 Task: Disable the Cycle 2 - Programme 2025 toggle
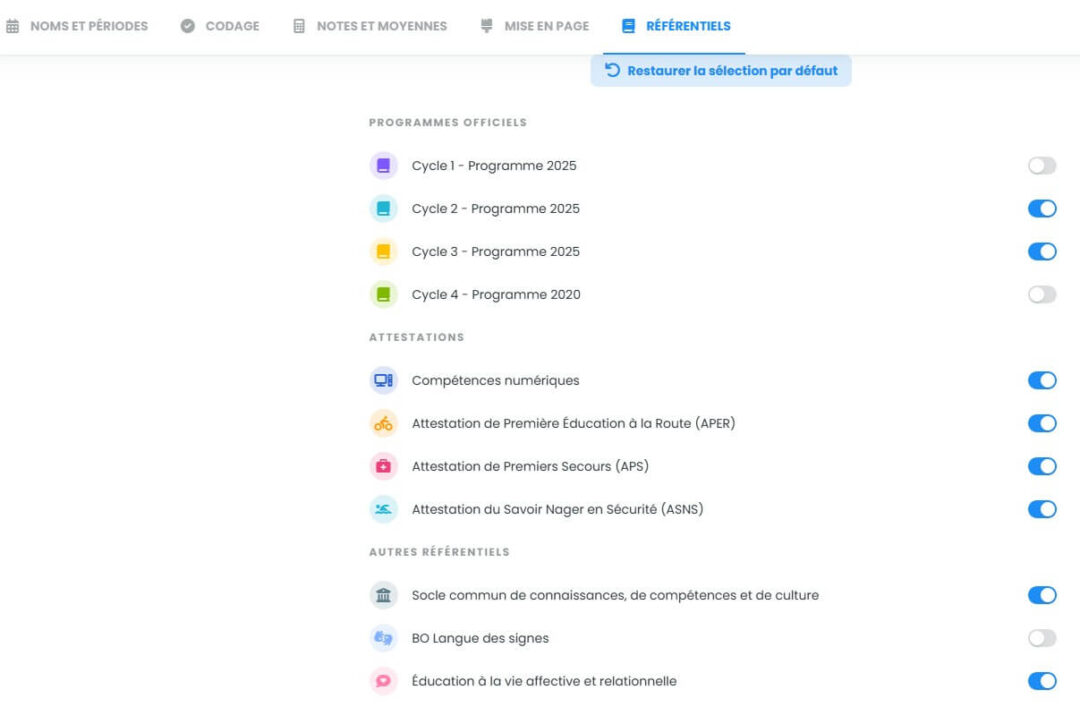tap(1042, 209)
